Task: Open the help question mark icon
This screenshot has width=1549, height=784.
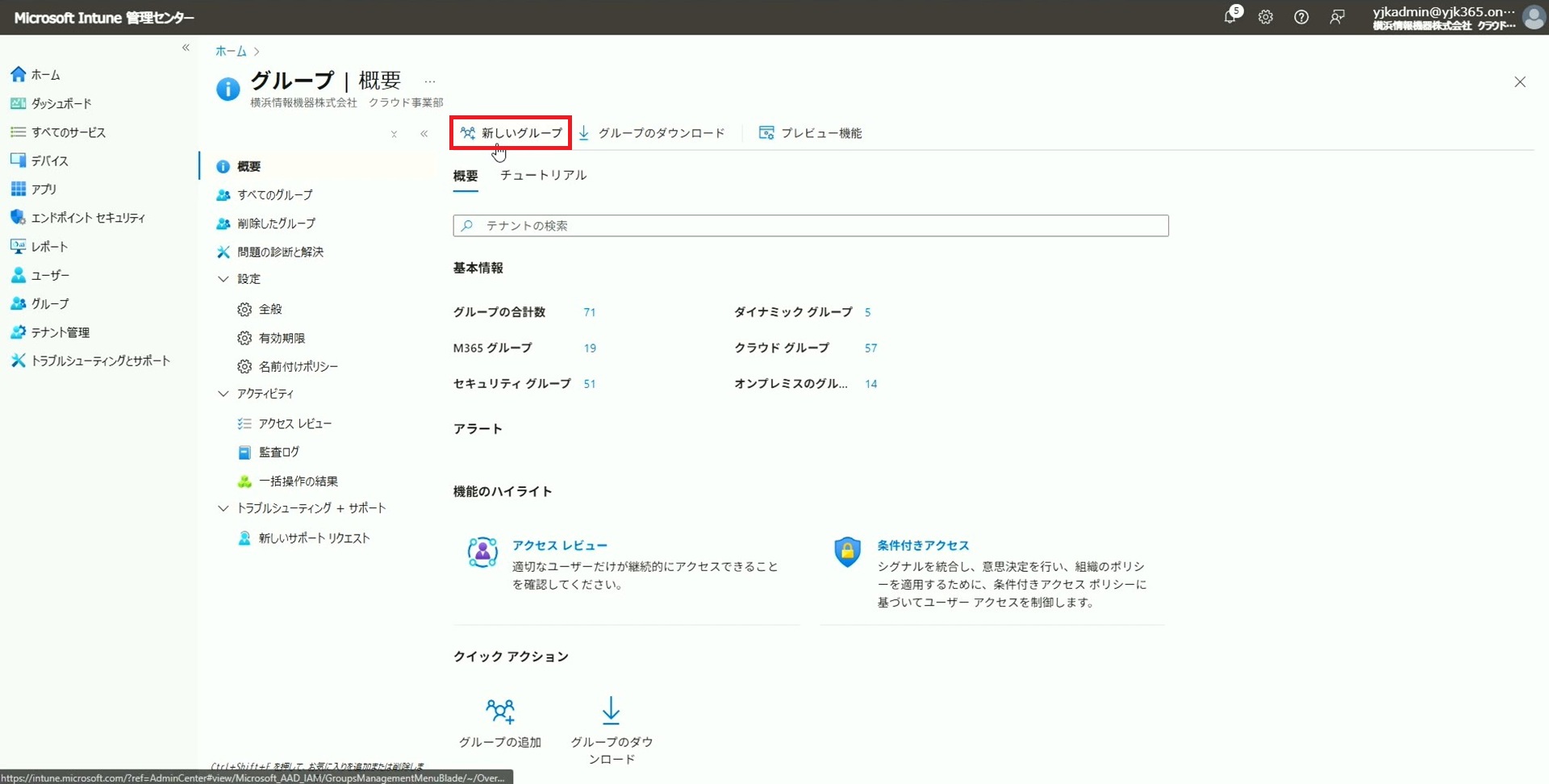Action: [x=1301, y=17]
